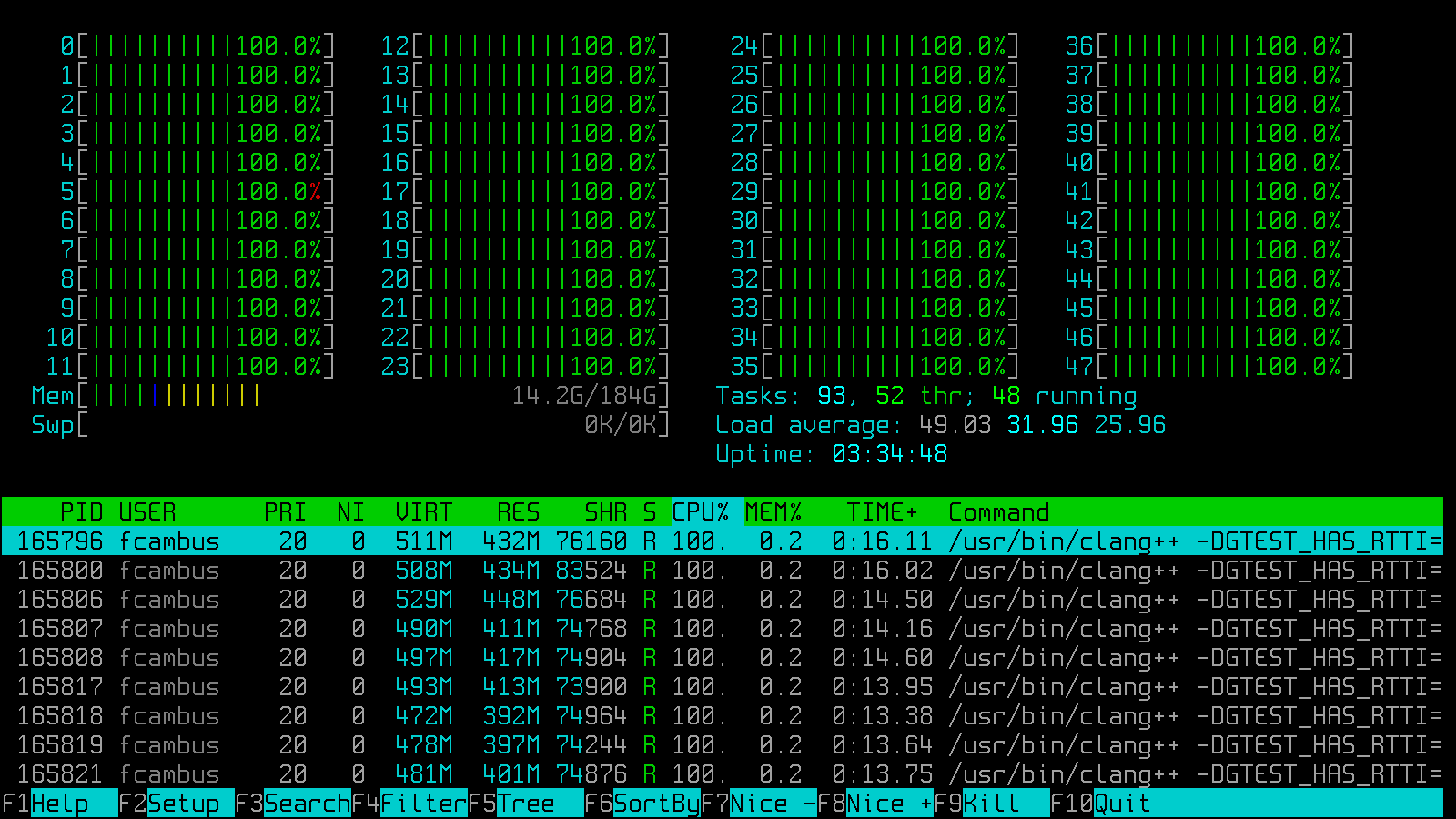Click the Mem usage meter bar
This screenshot has width=1456, height=819.
pos(350,396)
